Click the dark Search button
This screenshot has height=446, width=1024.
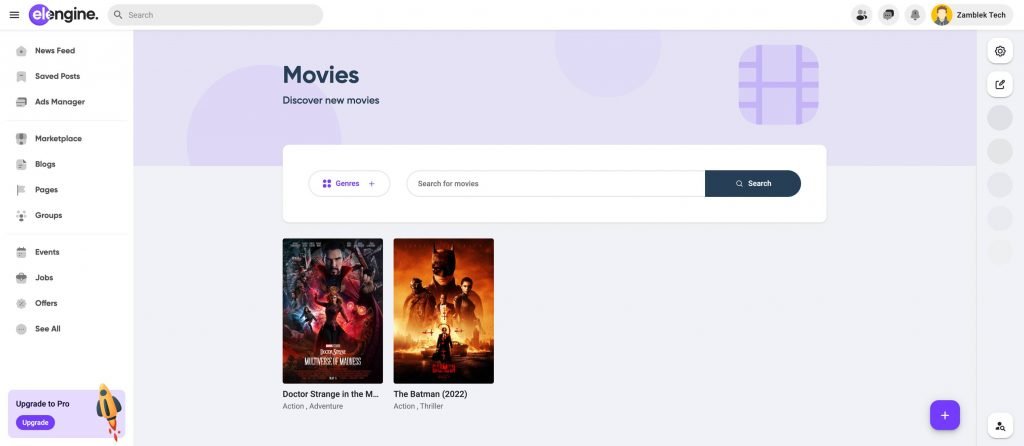(x=753, y=183)
